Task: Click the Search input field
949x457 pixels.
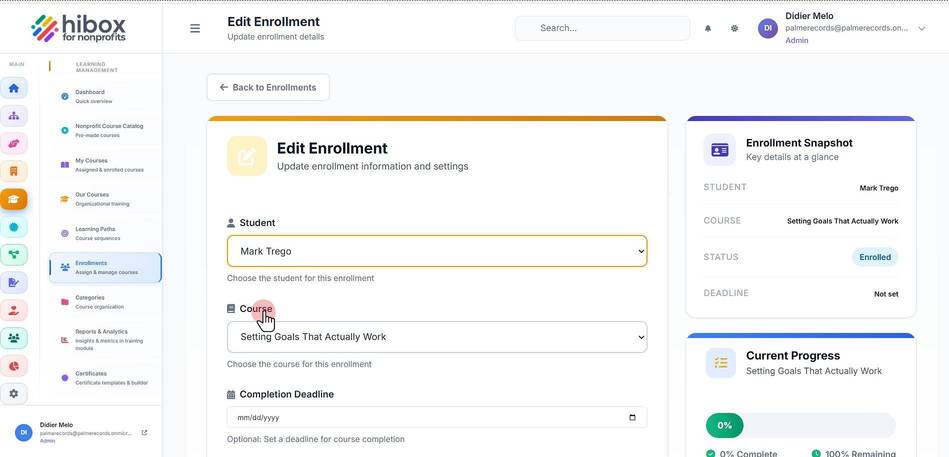Action: 602,28
